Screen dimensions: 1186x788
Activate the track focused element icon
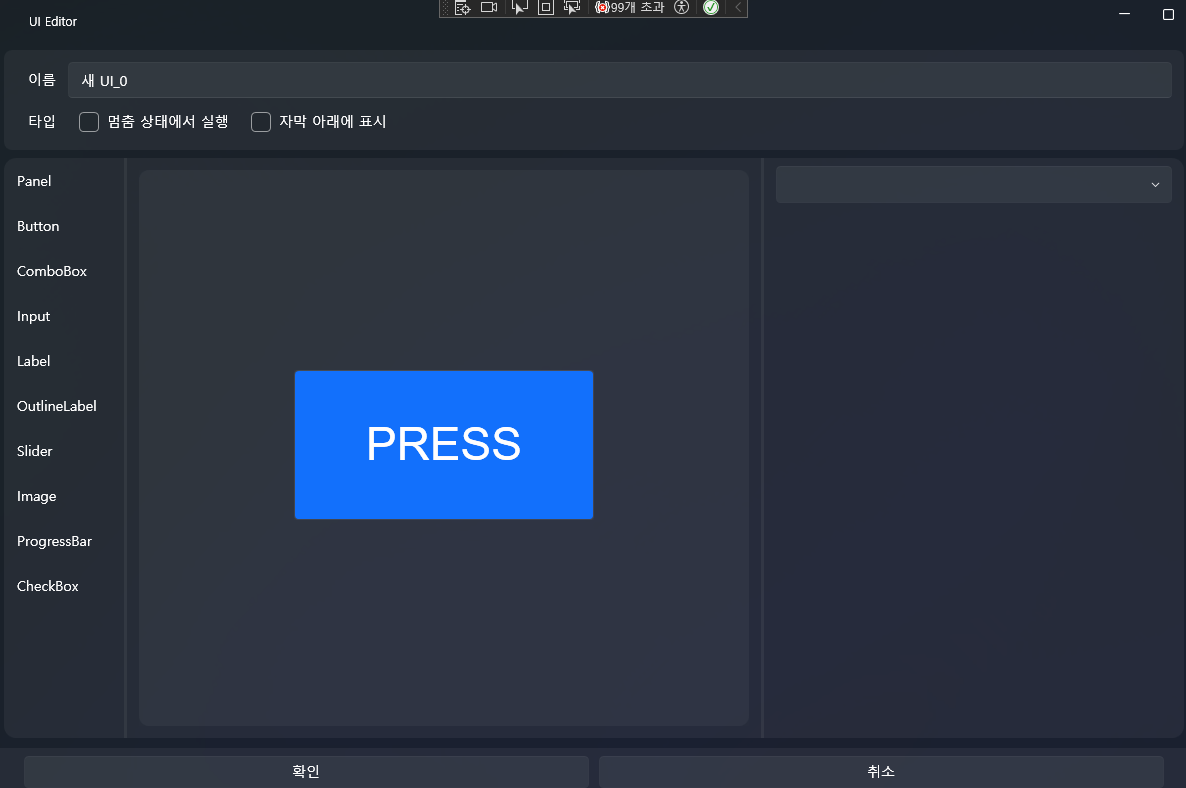[572, 8]
